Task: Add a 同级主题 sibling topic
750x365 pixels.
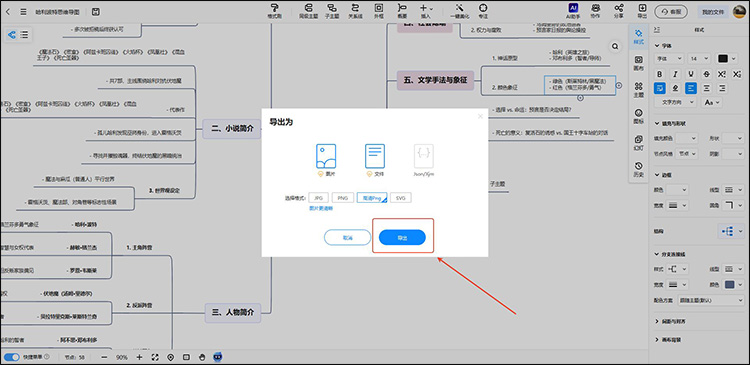Action: pos(308,11)
